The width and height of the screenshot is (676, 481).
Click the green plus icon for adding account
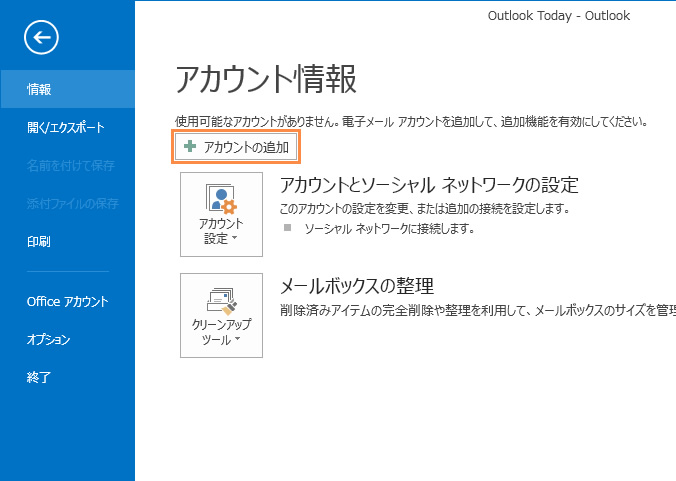(x=190, y=147)
